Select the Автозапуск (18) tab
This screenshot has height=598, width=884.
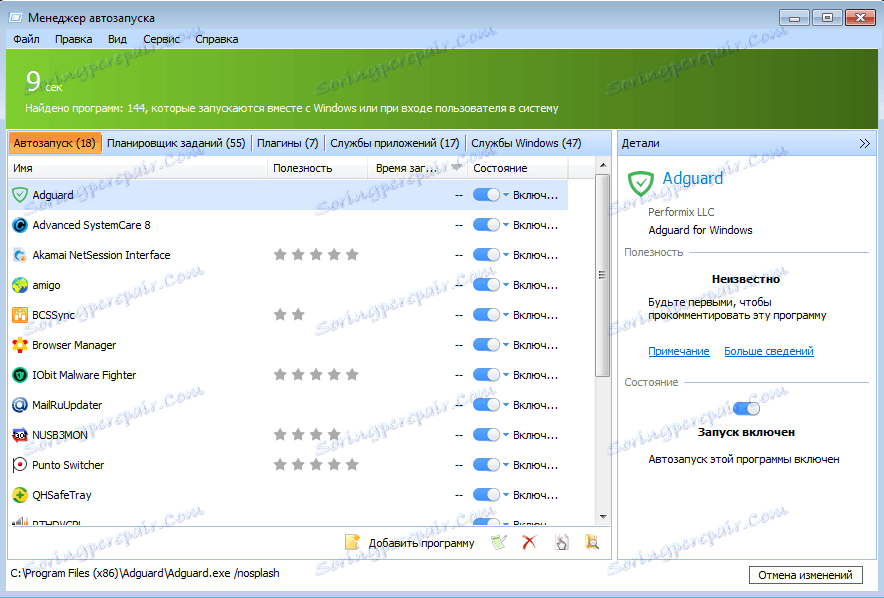tap(55, 143)
